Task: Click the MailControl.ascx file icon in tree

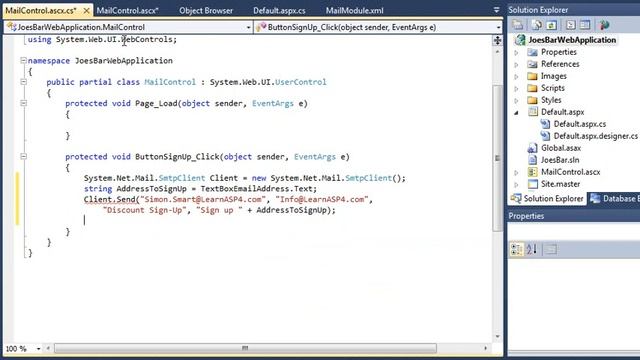Action: coord(532,172)
